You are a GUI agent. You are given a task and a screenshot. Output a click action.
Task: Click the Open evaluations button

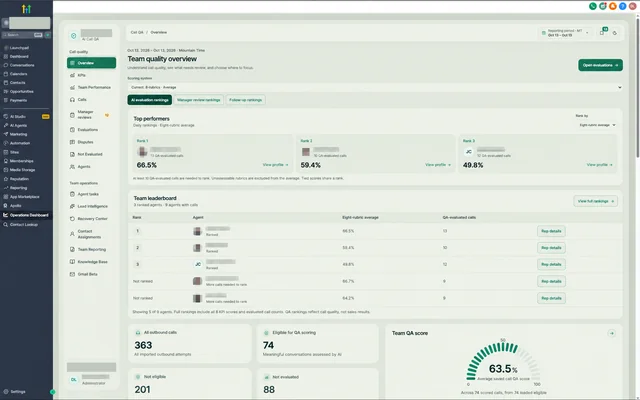600,65
